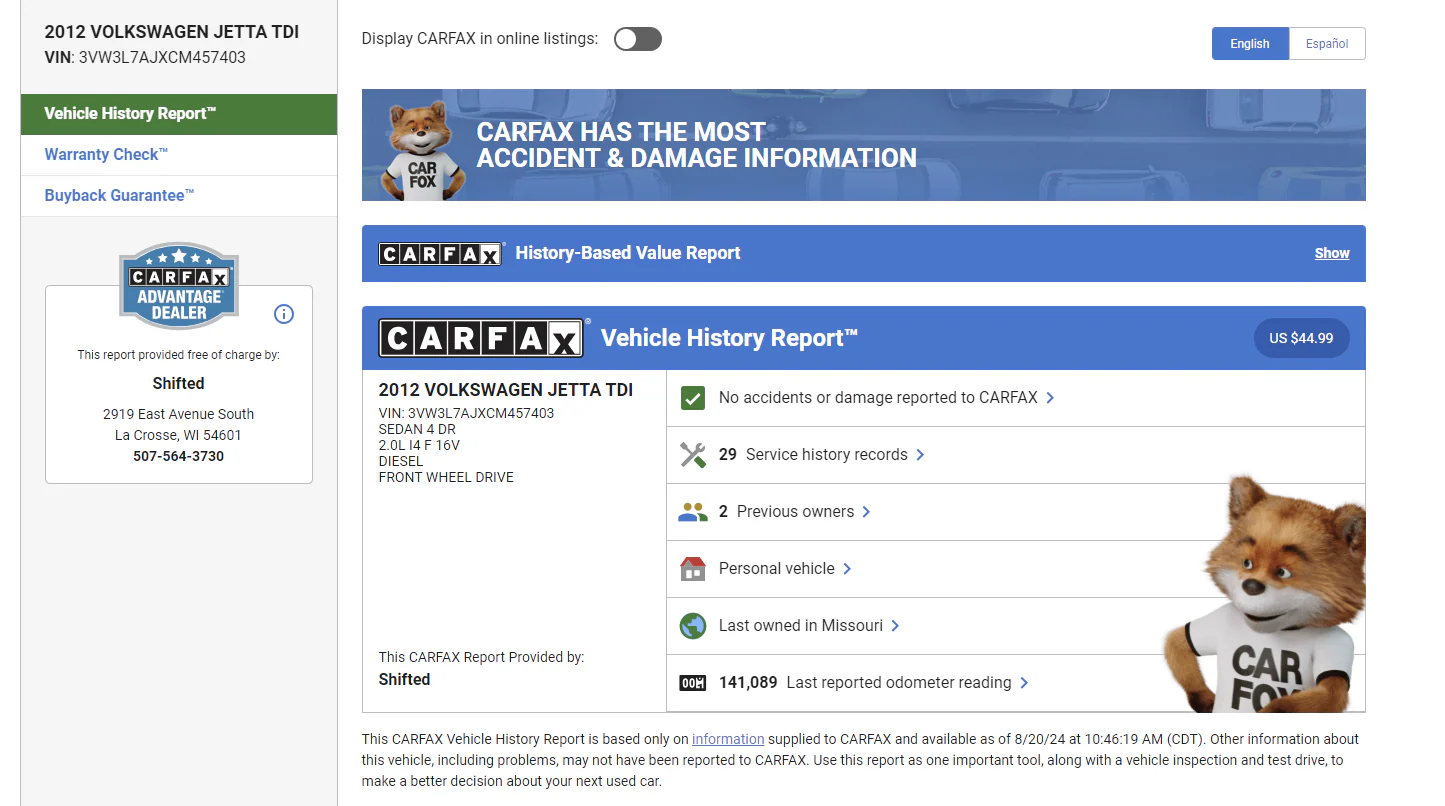Expand the service history records chevron
The width and height of the screenshot is (1445, 806).
point(920,455)
